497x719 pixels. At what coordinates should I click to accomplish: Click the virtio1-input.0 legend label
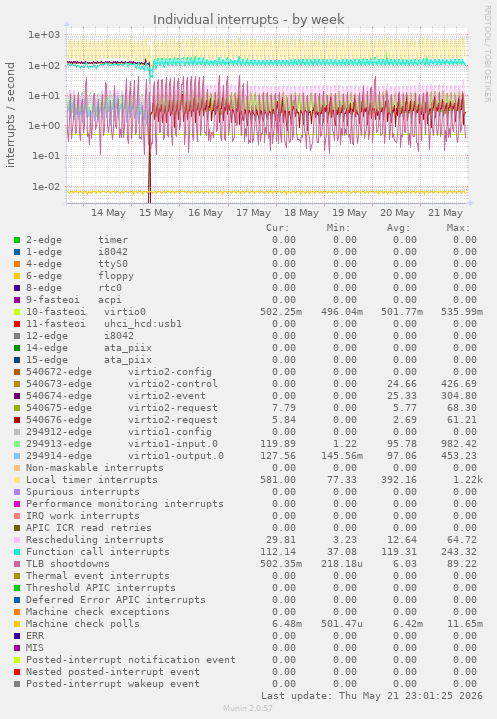coord(173,444)
